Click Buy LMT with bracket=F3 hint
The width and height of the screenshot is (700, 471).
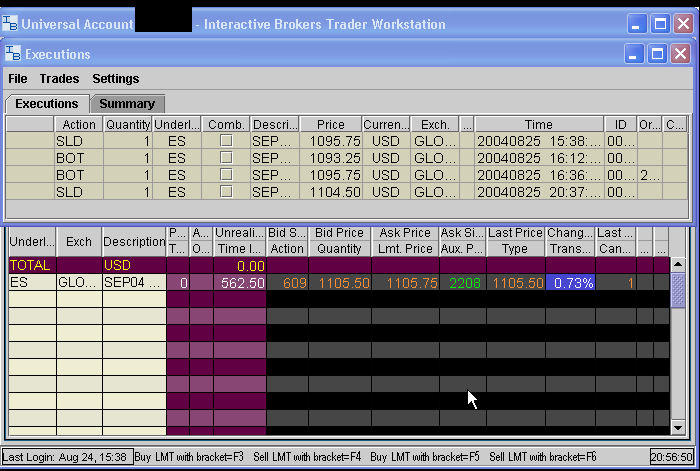(x=189, y=457)
